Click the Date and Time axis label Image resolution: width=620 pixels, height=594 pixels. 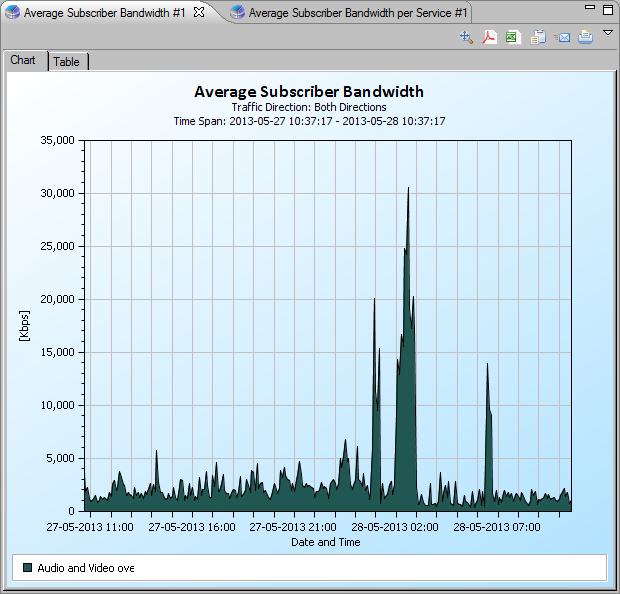tap(326, 542)
